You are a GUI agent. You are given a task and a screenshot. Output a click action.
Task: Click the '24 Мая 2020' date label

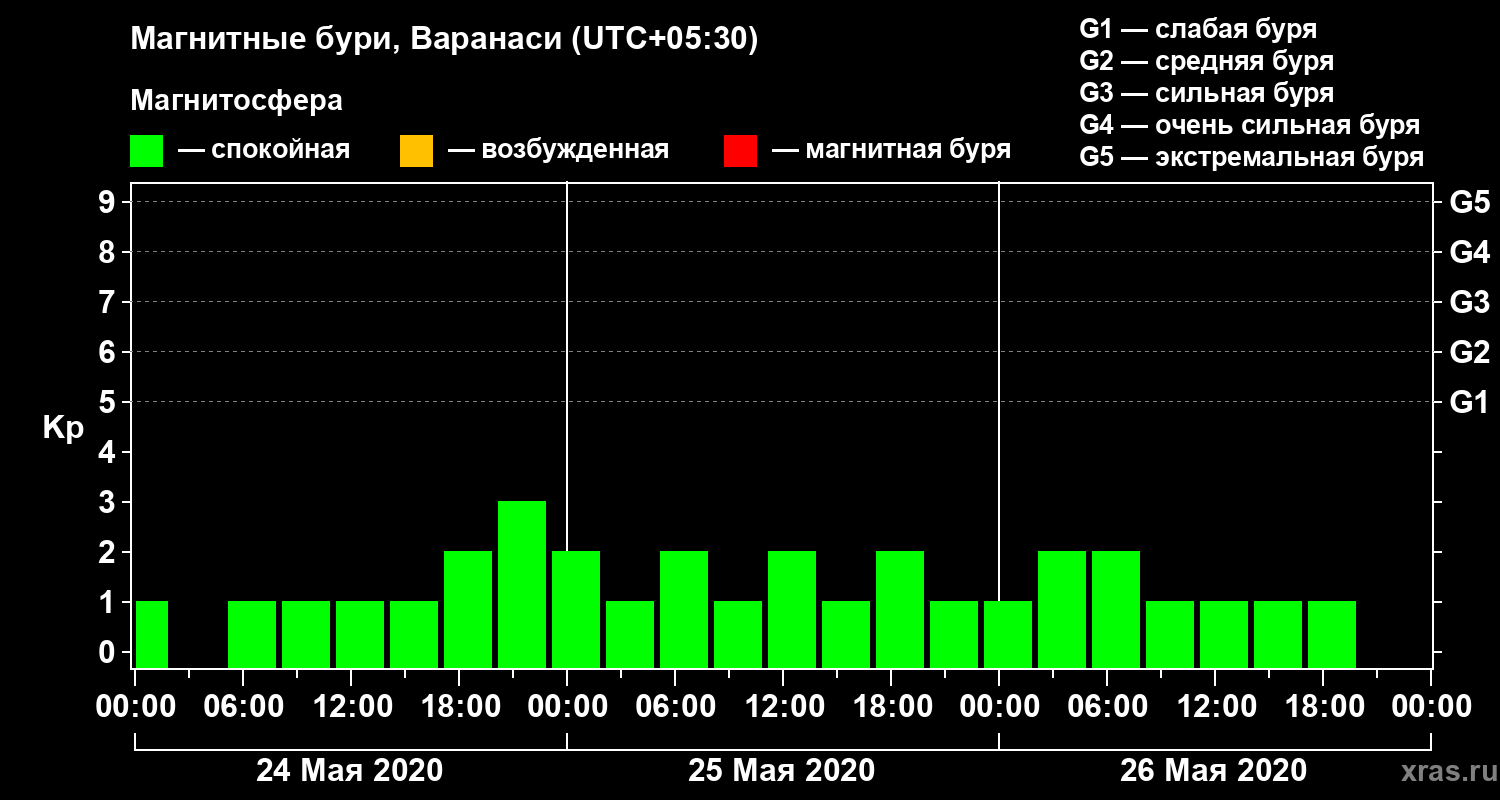pyautogui.click(x=349, y=770)
